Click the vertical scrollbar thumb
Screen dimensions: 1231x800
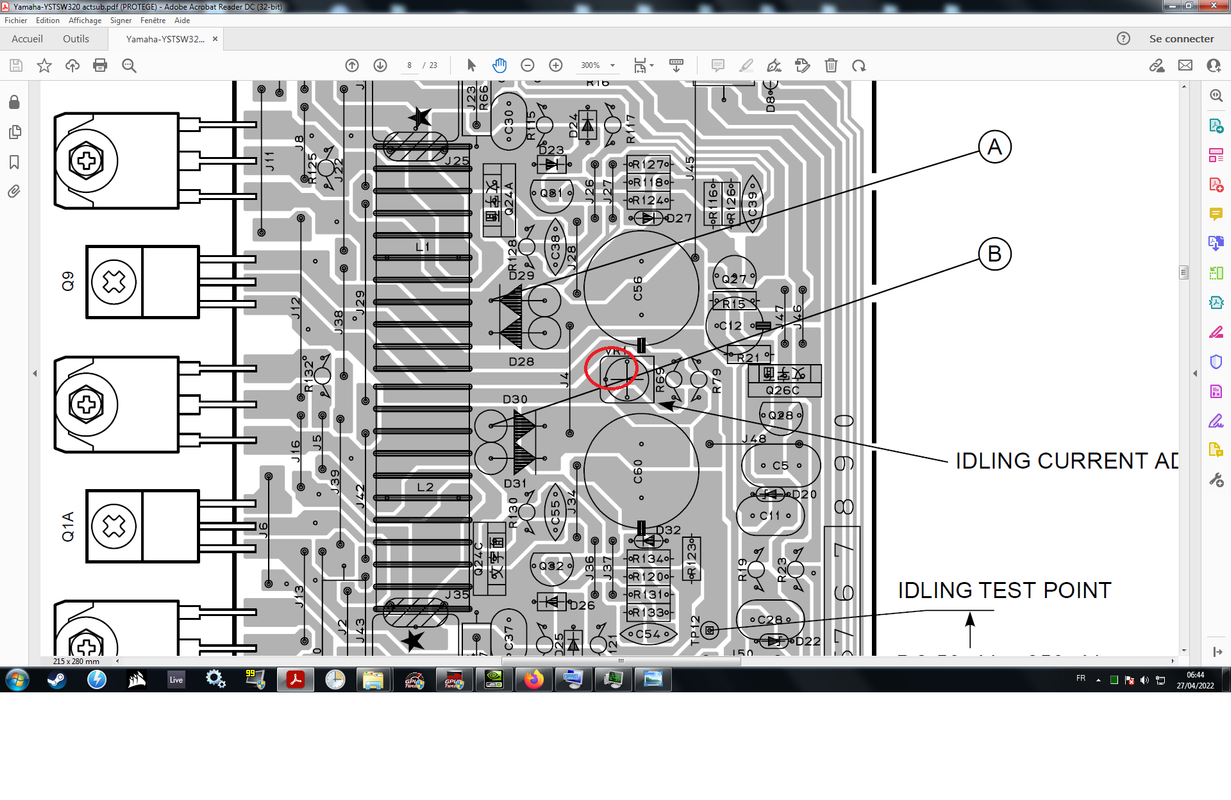coord(1184,272)
